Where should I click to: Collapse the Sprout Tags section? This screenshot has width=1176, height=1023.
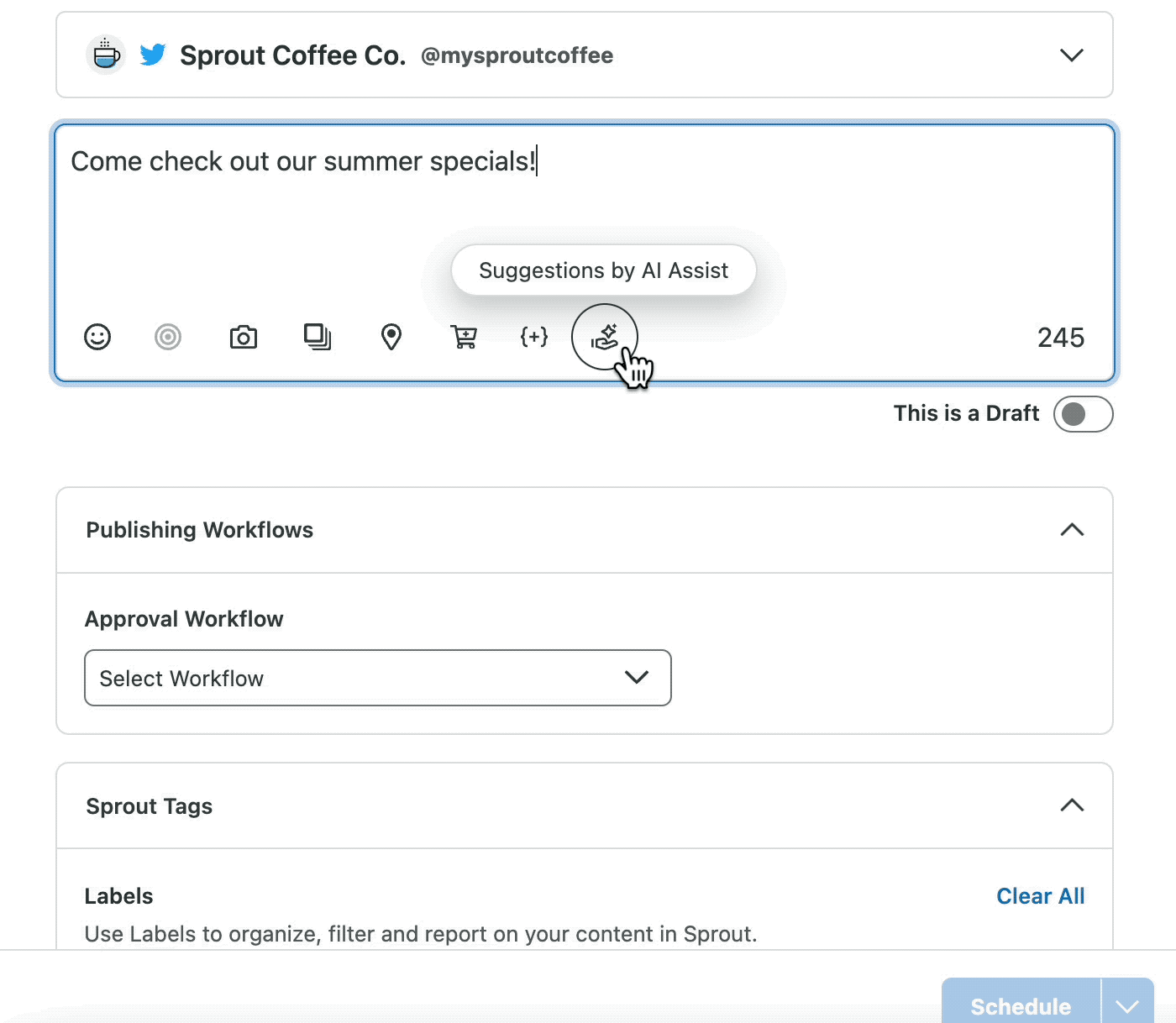(1072, 805)
